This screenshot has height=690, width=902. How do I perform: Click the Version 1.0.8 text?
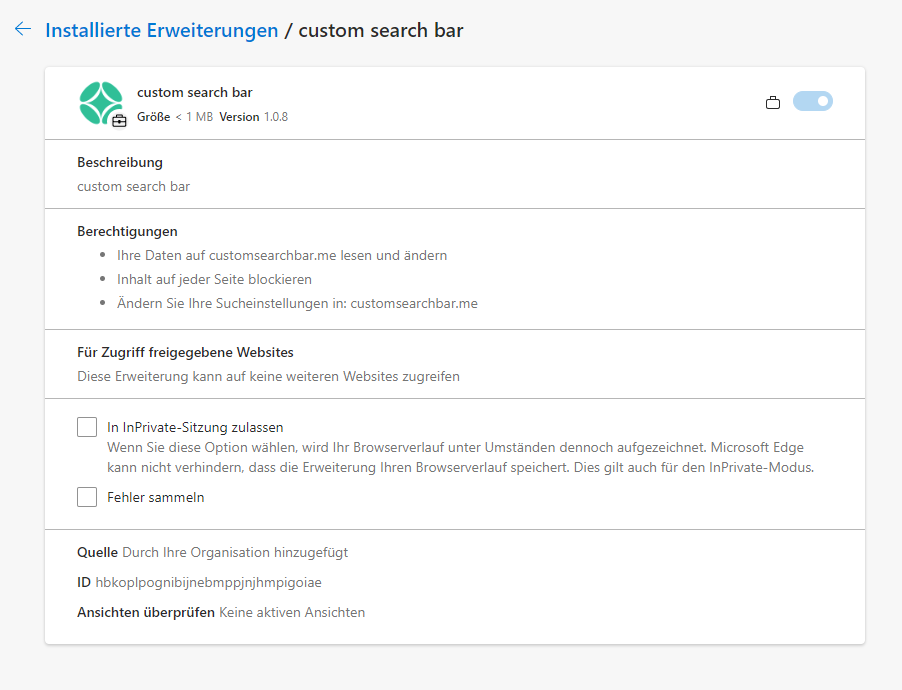tap(254, 117)
